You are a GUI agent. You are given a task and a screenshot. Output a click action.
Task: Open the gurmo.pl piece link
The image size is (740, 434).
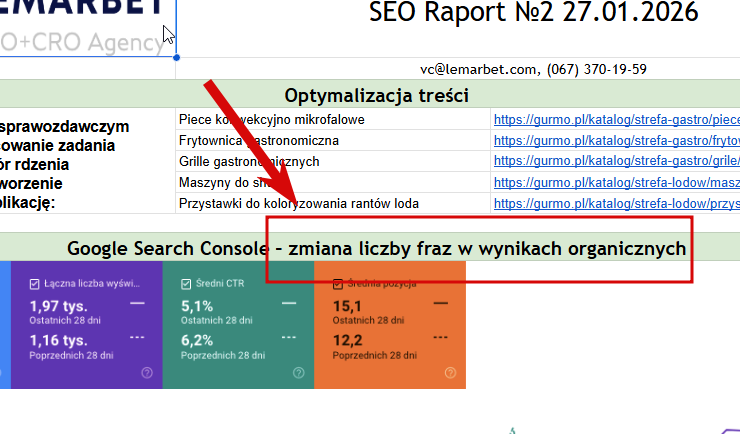[x=616, y=120]
